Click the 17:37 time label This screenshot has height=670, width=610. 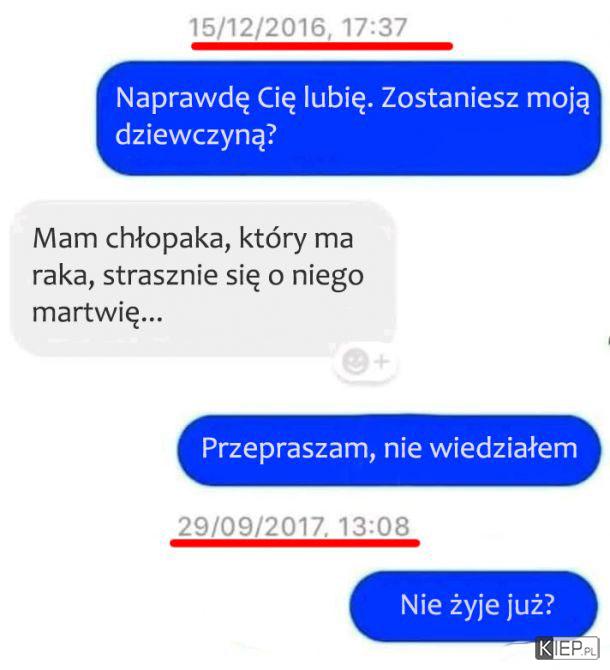coord(374,28)
